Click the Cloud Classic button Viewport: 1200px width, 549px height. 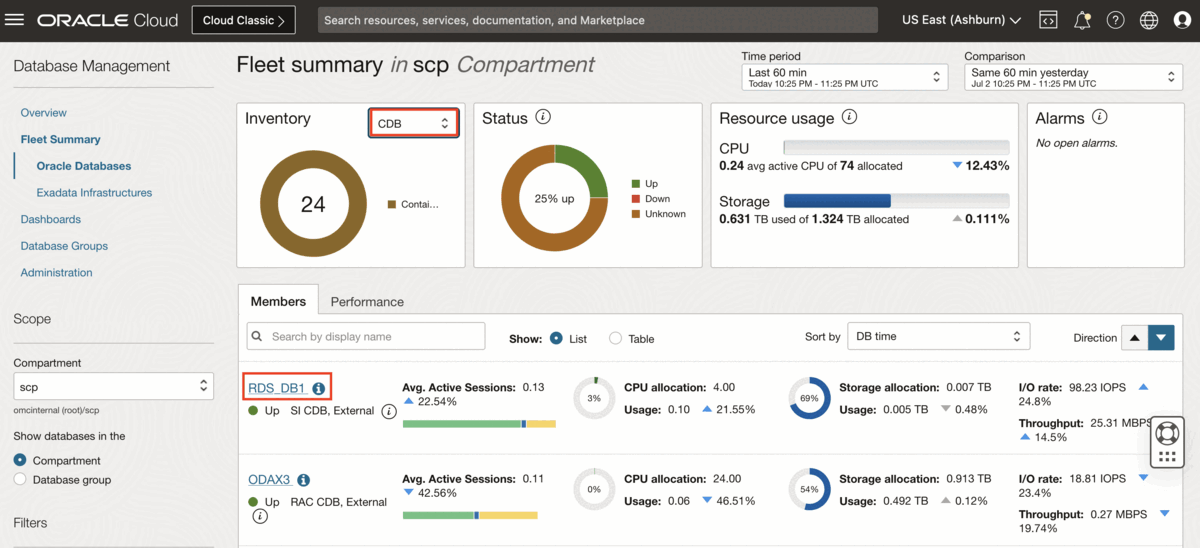(243, 20)
